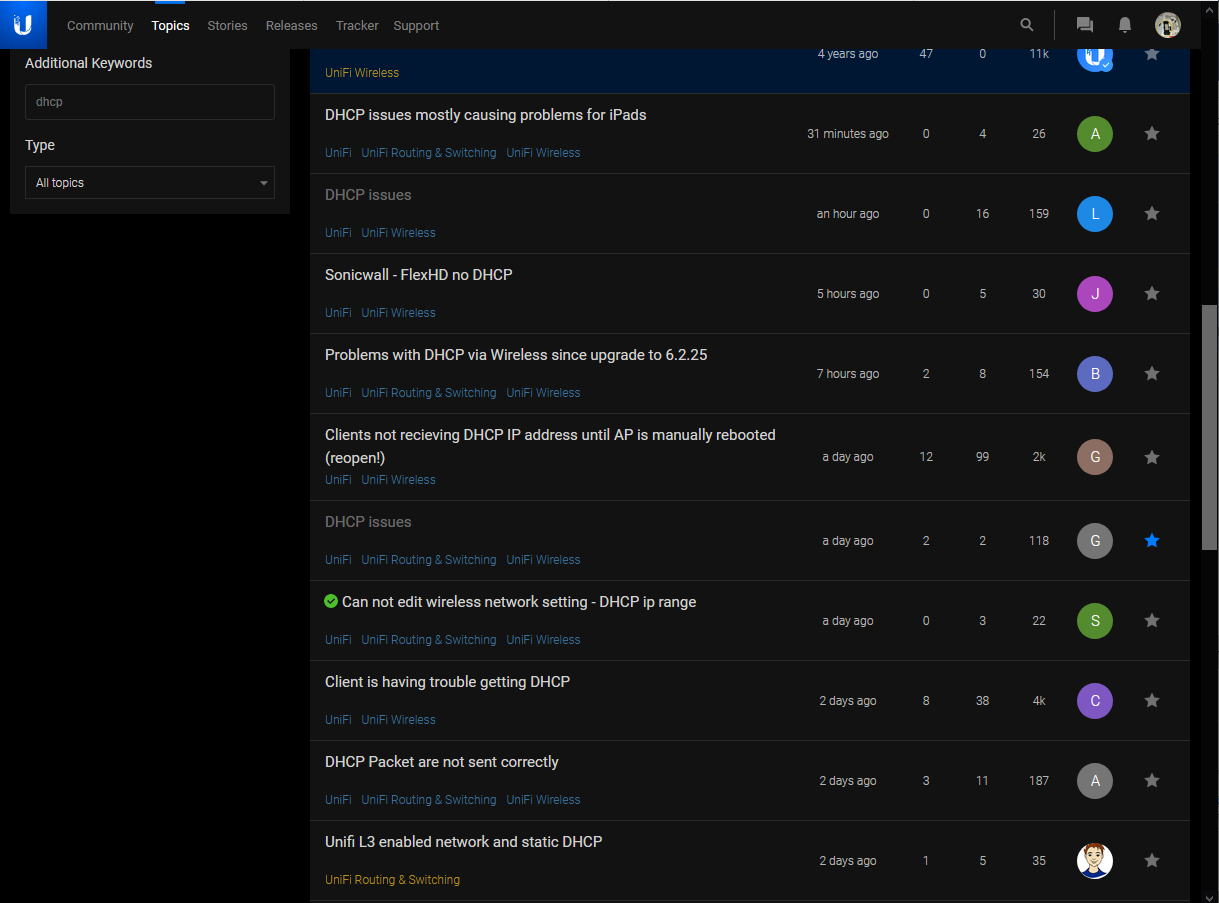Screen dimensions: 1219x903
Task: Open the chat messages icon
Action: pos(1084,25)
